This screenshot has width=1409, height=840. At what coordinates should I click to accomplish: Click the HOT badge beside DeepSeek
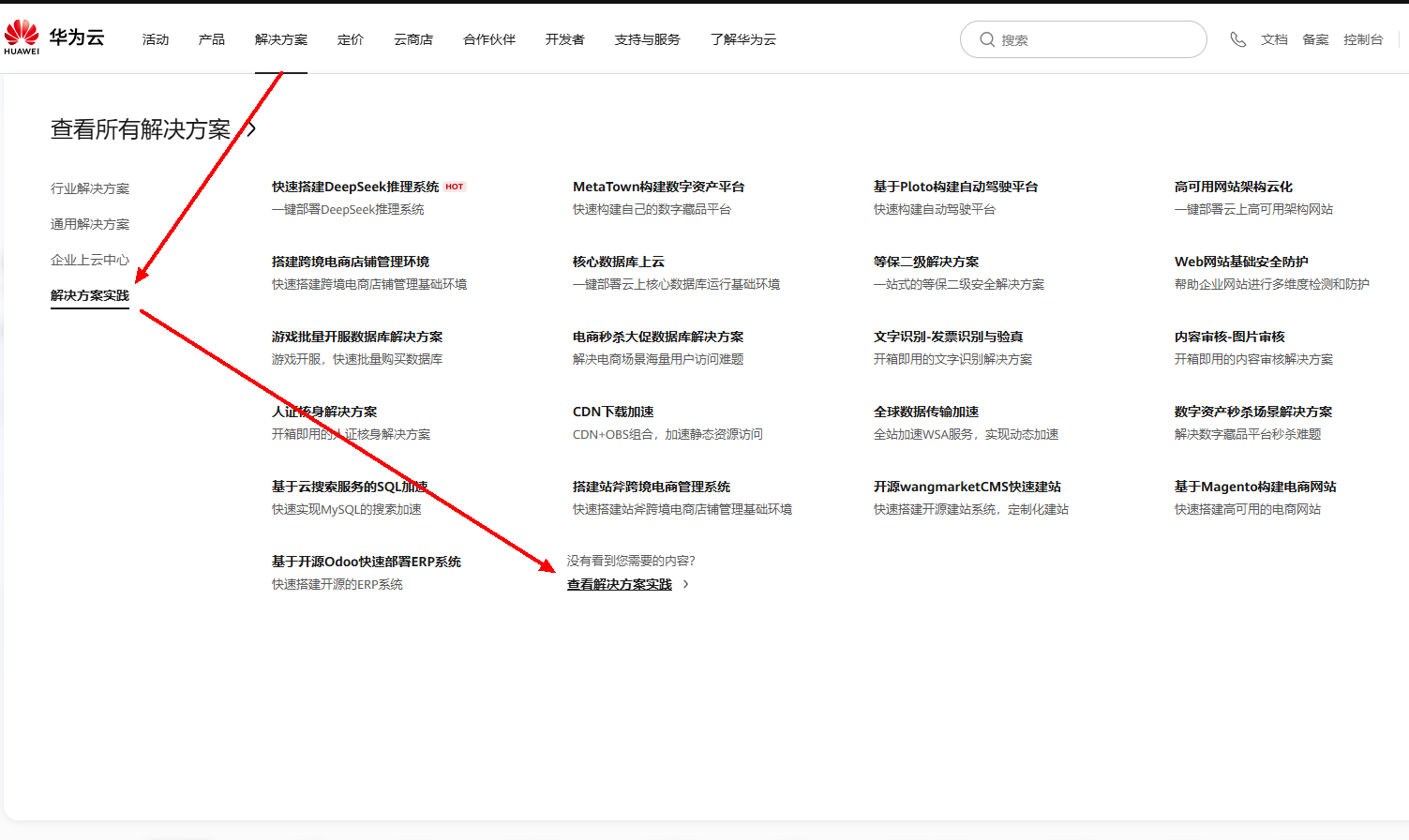(455, 187)
